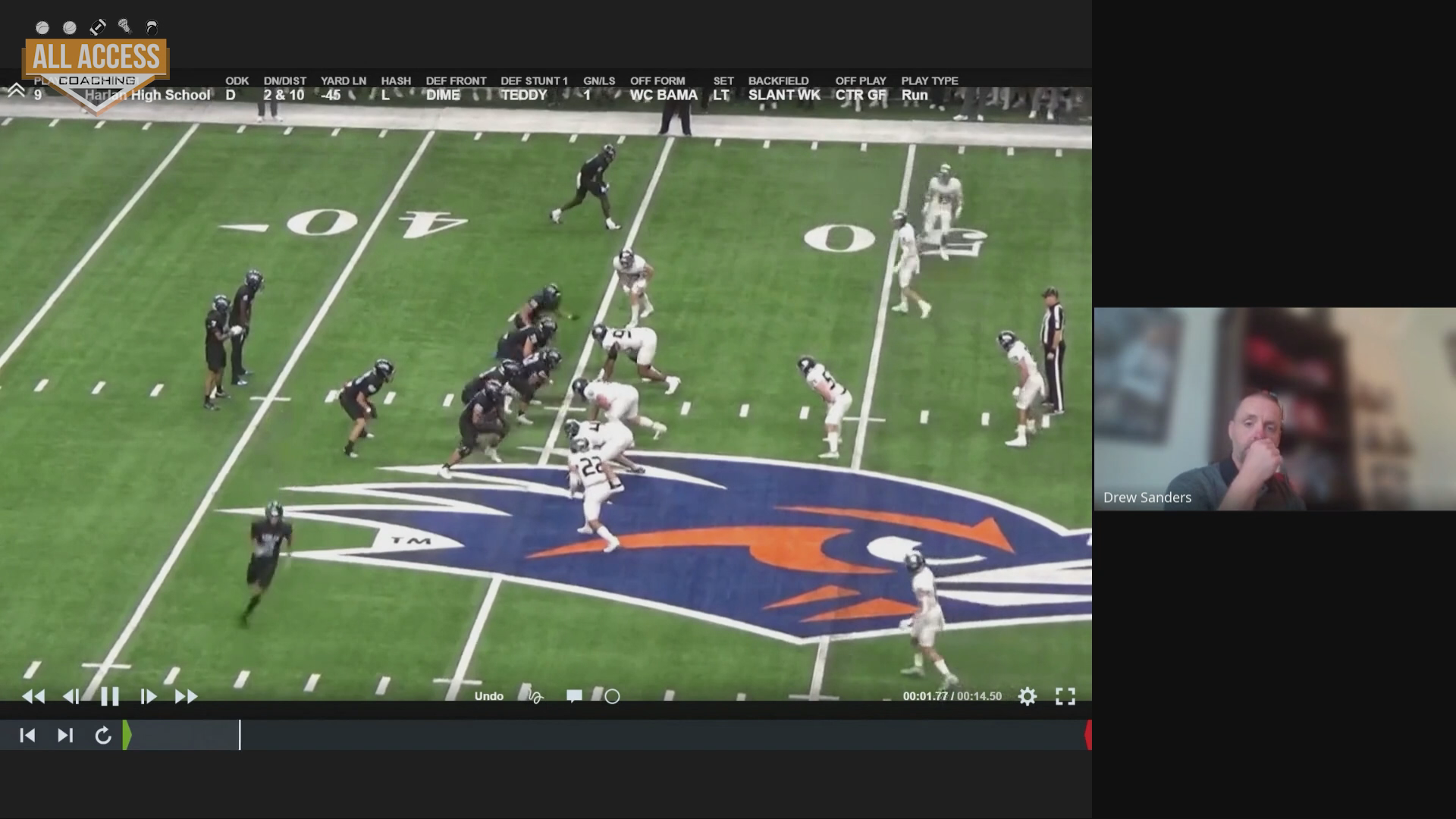Enter fullscreen video mode
Viewport: 1456px width, 819px height.
pyautogui.click(x=1065, y=696)
